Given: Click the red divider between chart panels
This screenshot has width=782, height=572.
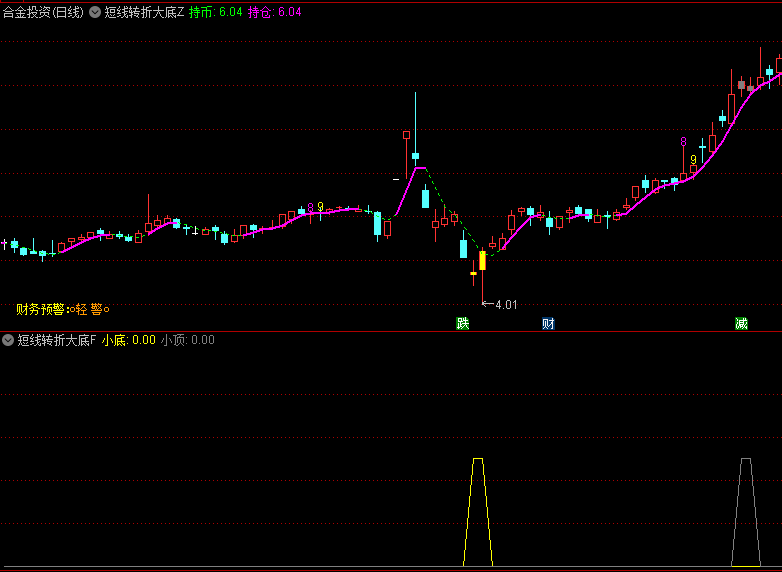Looking at the screenshot, I should 391,331.
